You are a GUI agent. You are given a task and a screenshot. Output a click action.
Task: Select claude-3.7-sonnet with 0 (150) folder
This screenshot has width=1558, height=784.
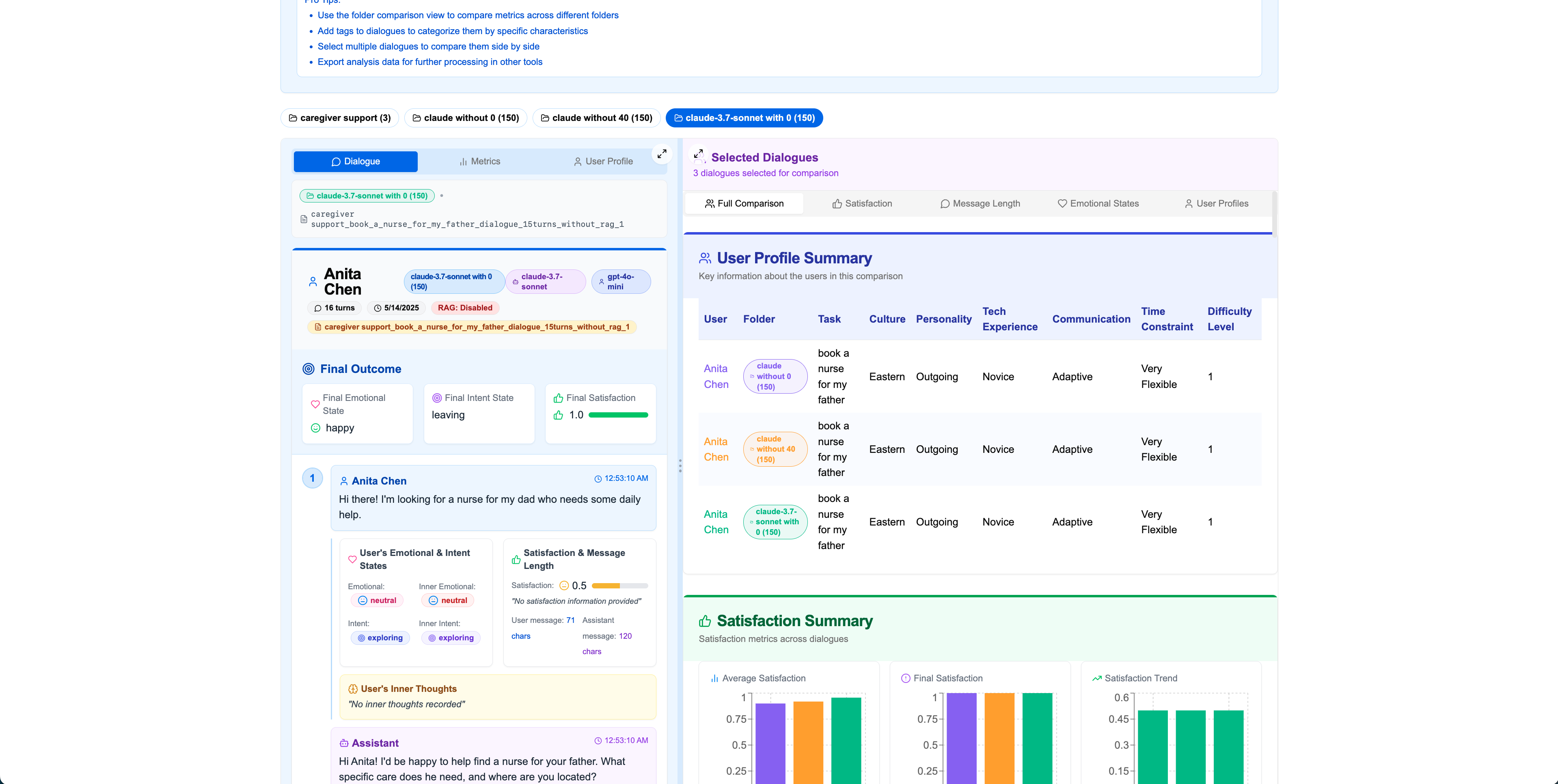click(744, 118)
